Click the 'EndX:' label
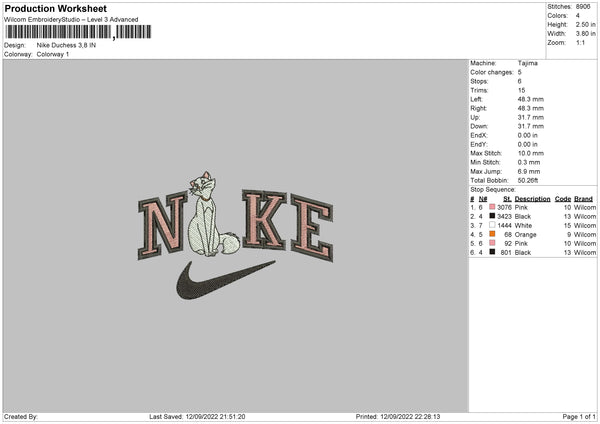The image size is (600, 424). click(x=479, y=135)
